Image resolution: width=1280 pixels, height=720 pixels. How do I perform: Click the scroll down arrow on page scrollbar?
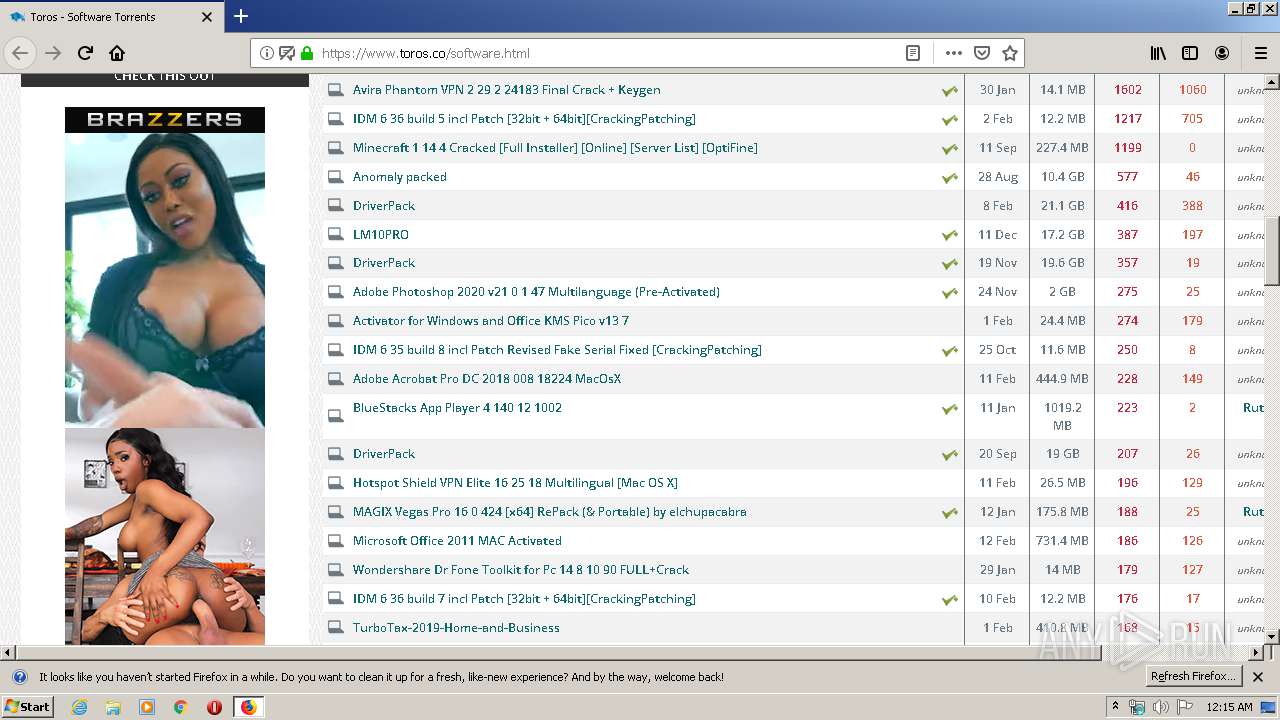(1272, 636)
